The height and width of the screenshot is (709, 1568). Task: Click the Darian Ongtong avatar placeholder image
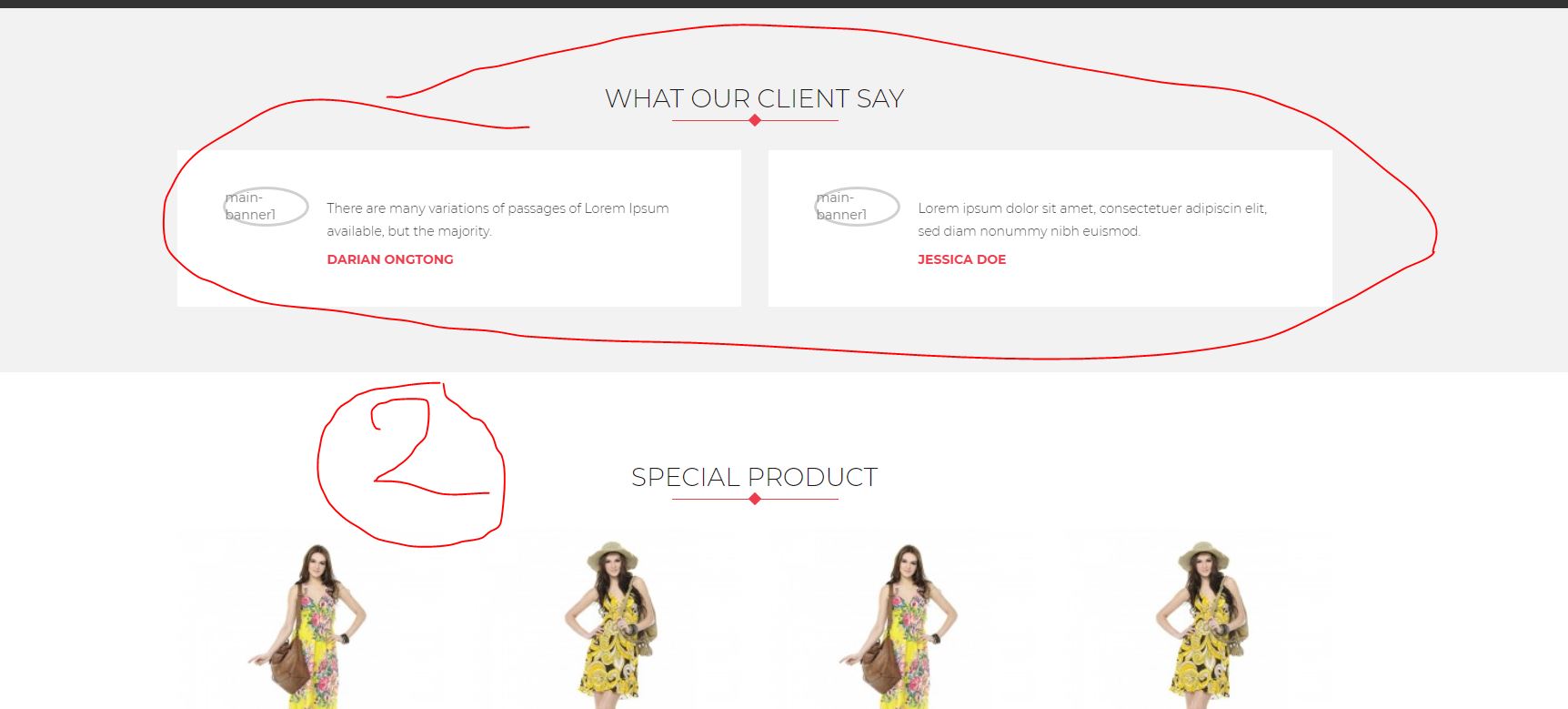tap(266, 207)
